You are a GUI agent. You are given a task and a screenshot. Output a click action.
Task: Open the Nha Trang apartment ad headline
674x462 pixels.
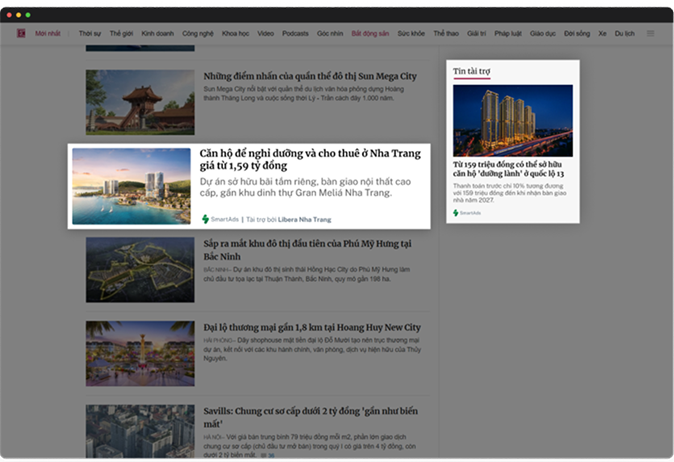(310, 159)
